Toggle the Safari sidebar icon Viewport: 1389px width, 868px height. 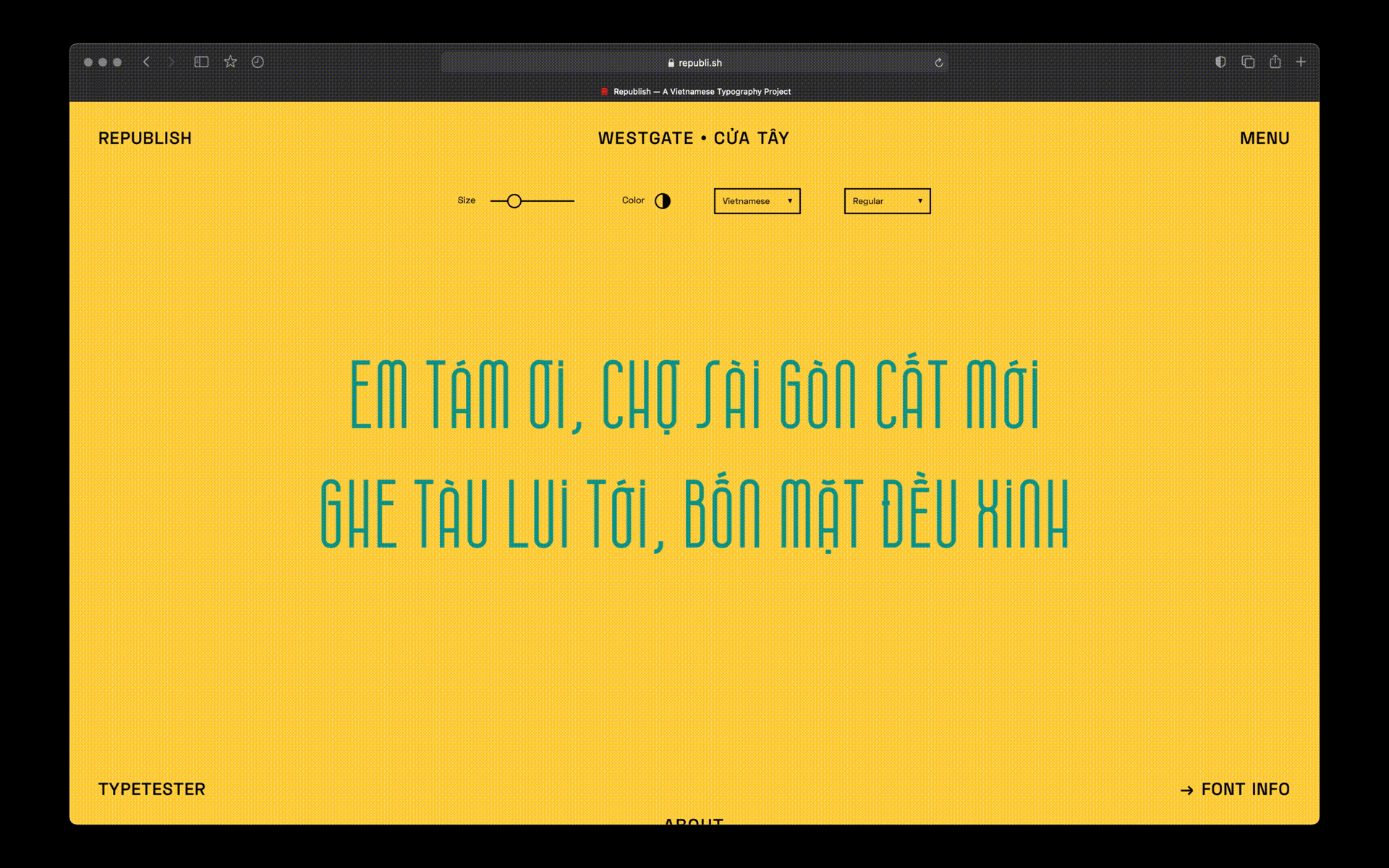coord(201,62)
